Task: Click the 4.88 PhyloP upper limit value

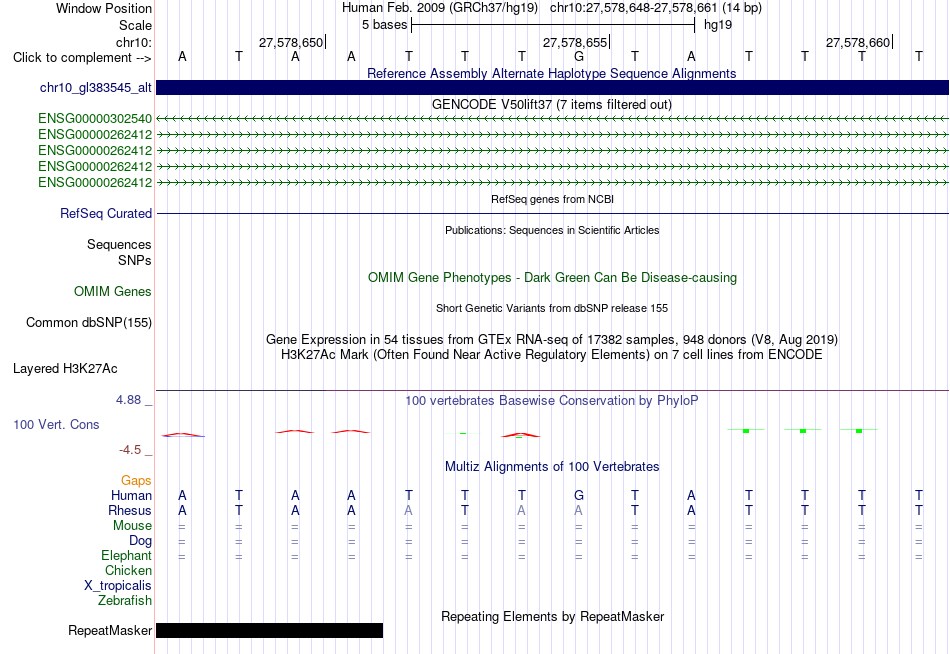Action: 128,400
